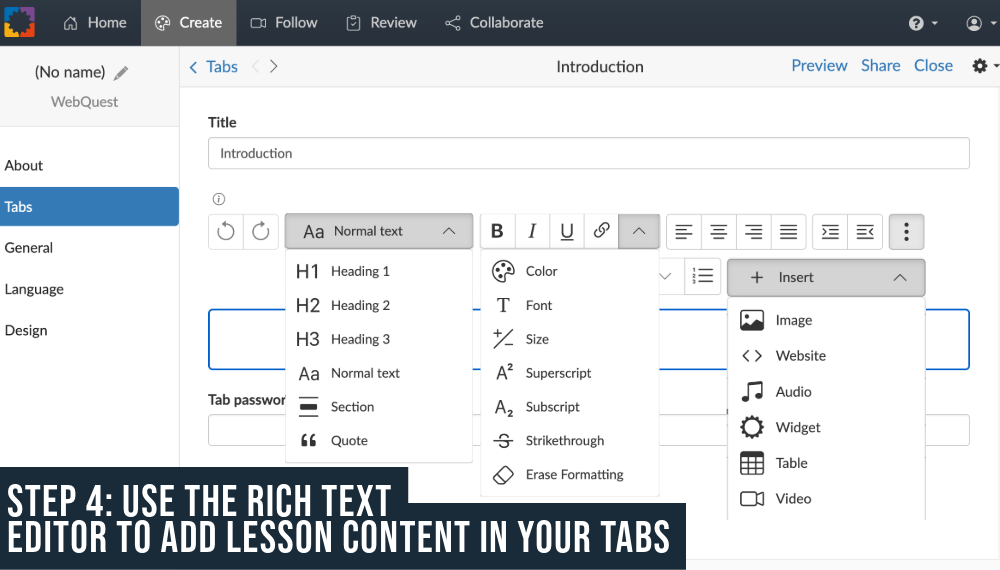1000x570 pixels.
Task: Open the Review section
Action: click(381, 23)
